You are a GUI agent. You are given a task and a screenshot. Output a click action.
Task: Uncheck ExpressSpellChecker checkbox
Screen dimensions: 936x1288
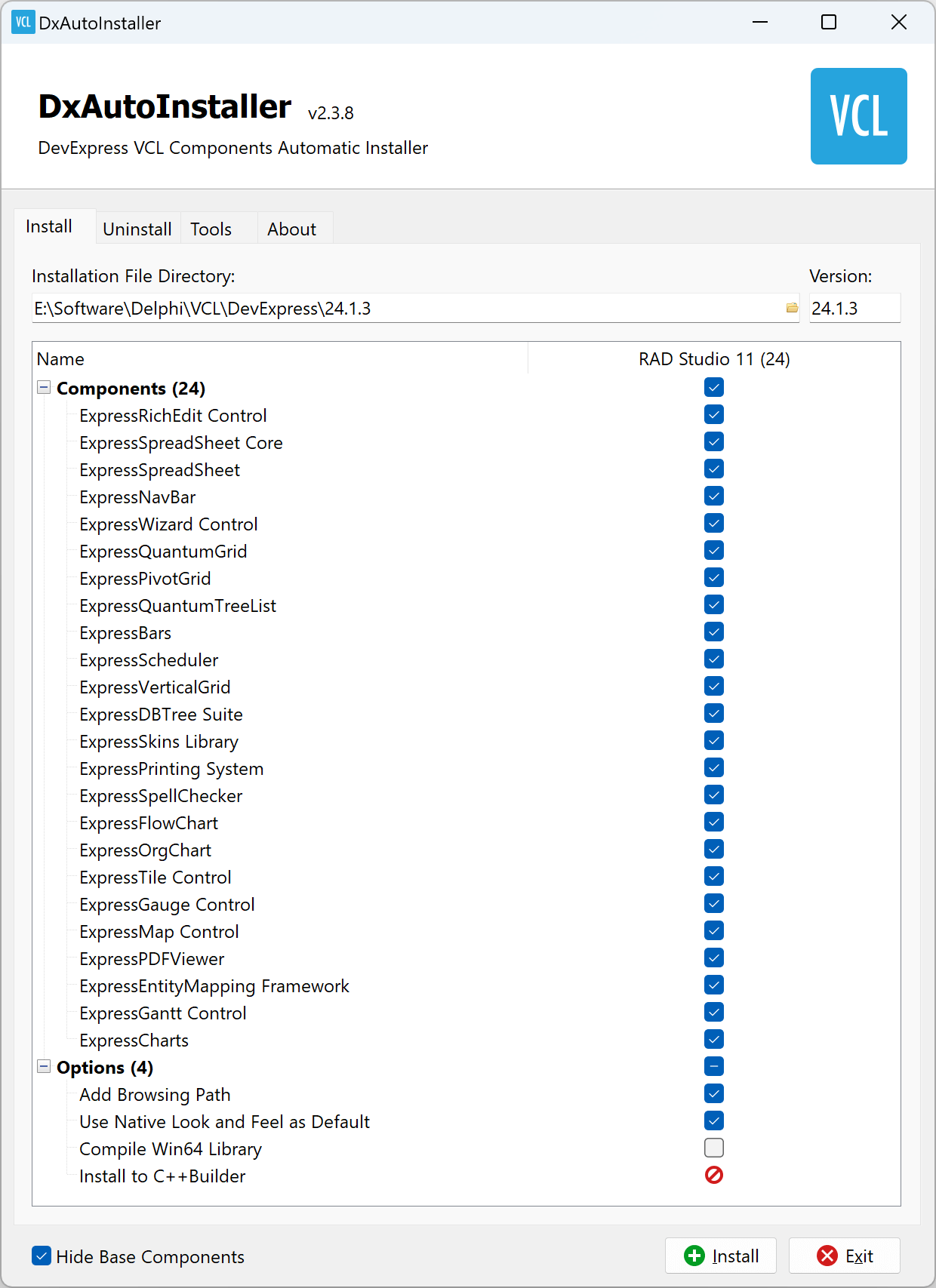tap(714, 795)
